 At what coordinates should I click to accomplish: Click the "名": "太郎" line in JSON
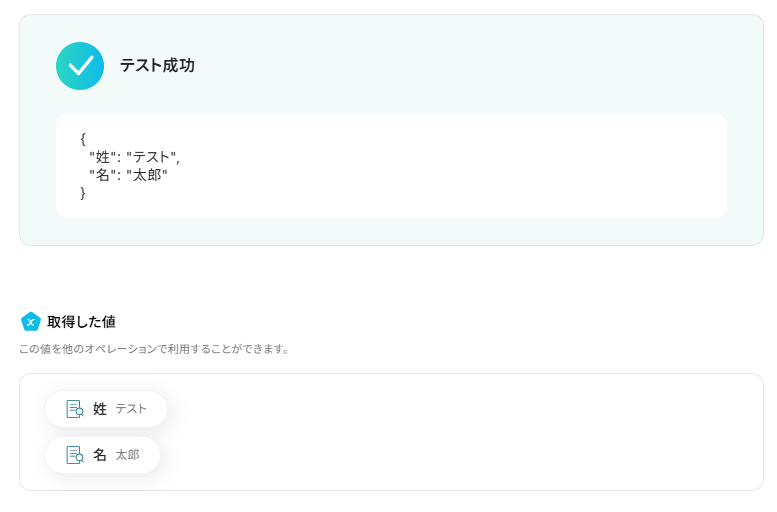128,175
